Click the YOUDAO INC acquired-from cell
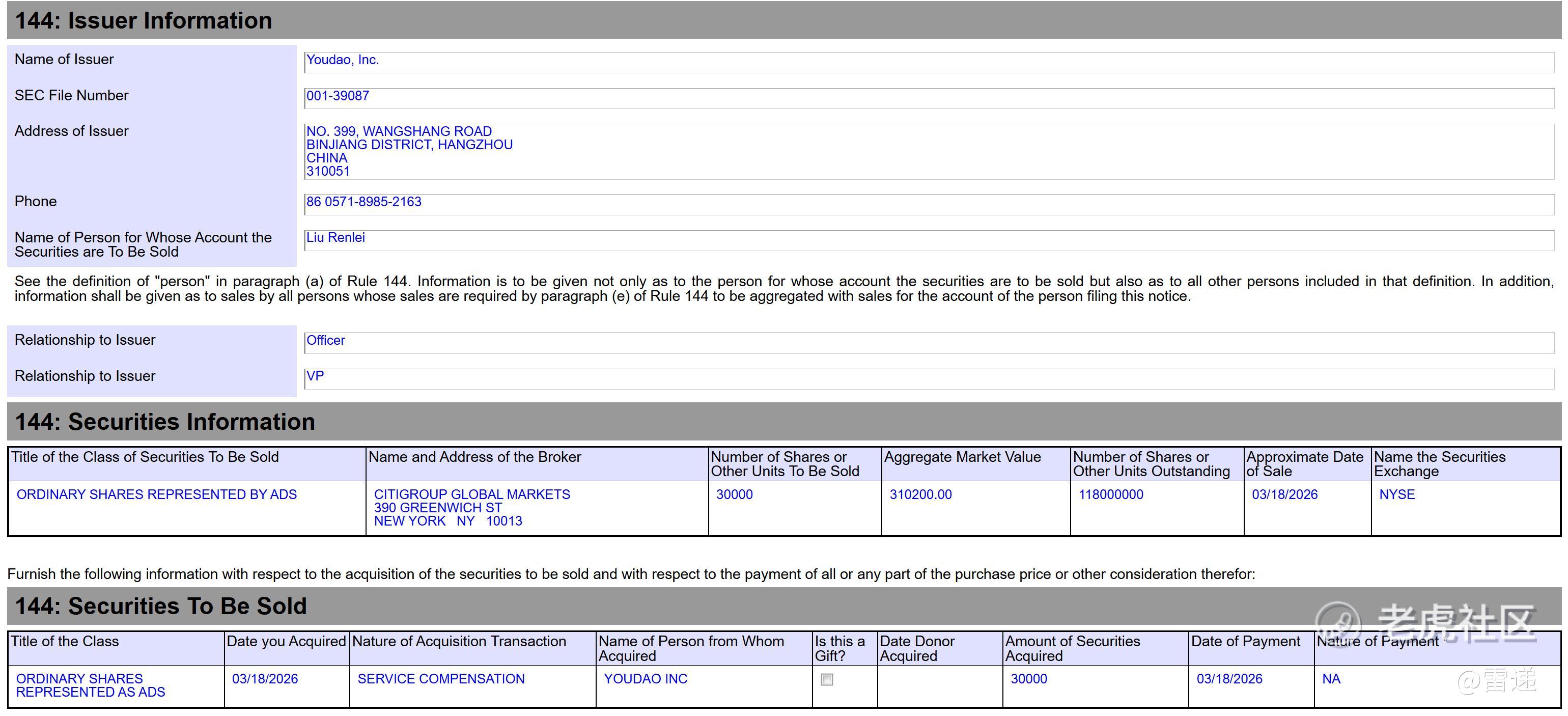 point(645,679)
